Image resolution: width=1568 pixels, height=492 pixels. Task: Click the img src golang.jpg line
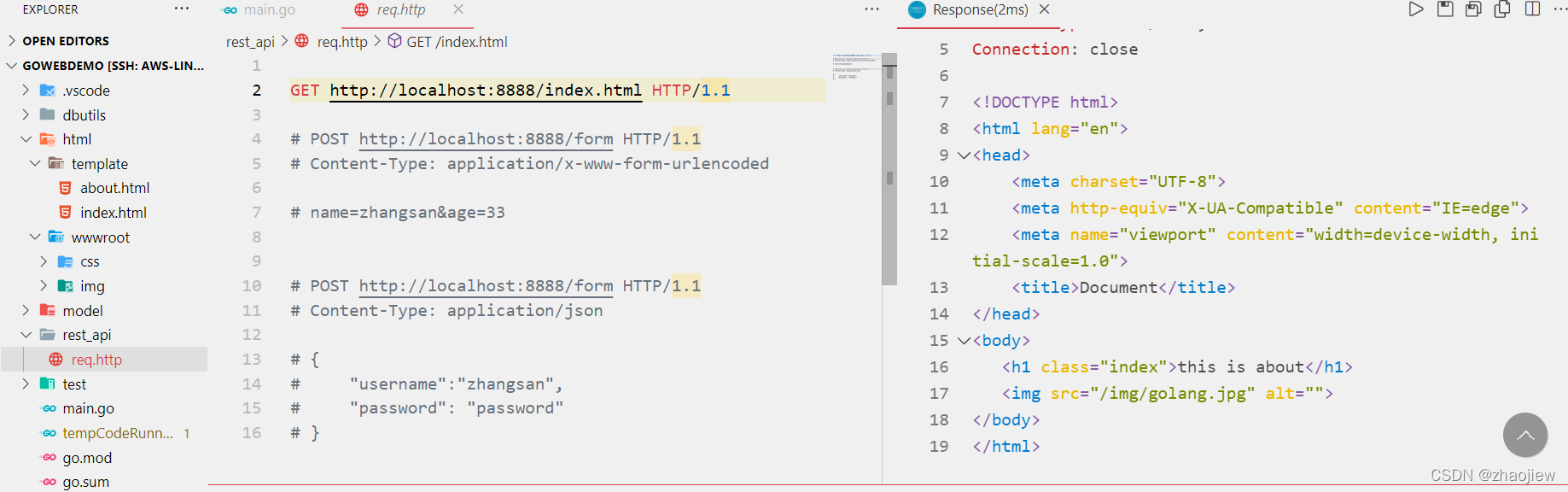tap(1167, 394)
